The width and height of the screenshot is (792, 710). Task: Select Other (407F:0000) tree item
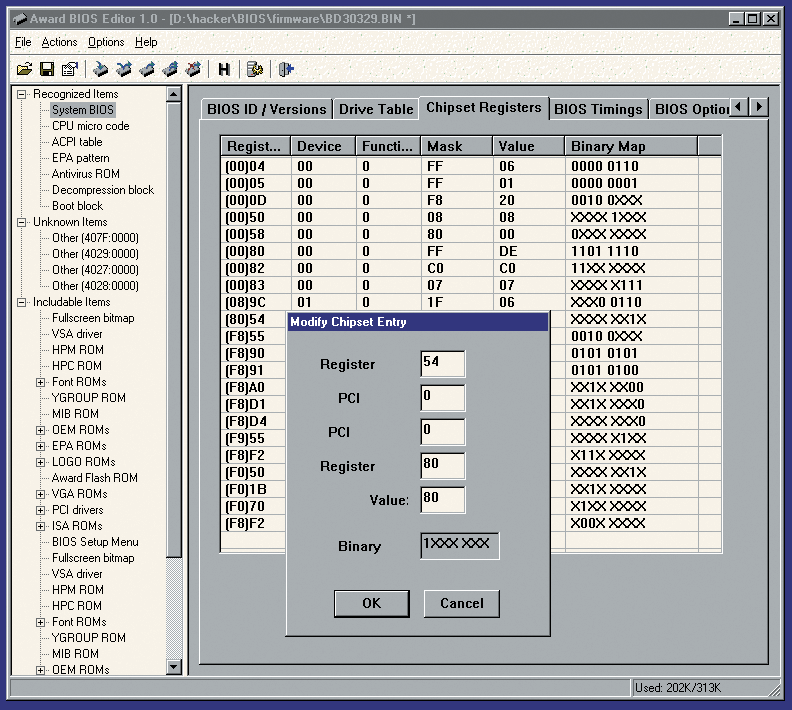[x=95, y=238]
